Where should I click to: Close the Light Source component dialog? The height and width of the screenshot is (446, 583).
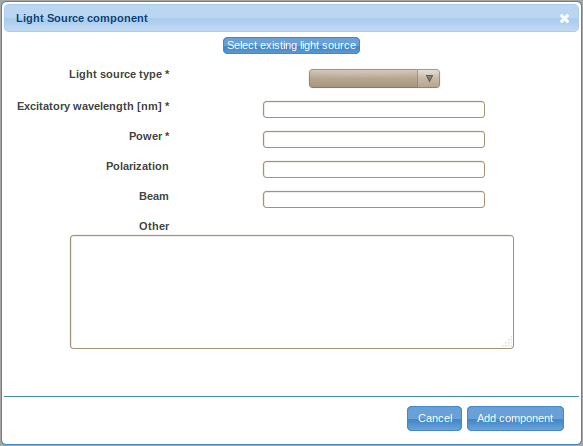[x=564, y=19]
